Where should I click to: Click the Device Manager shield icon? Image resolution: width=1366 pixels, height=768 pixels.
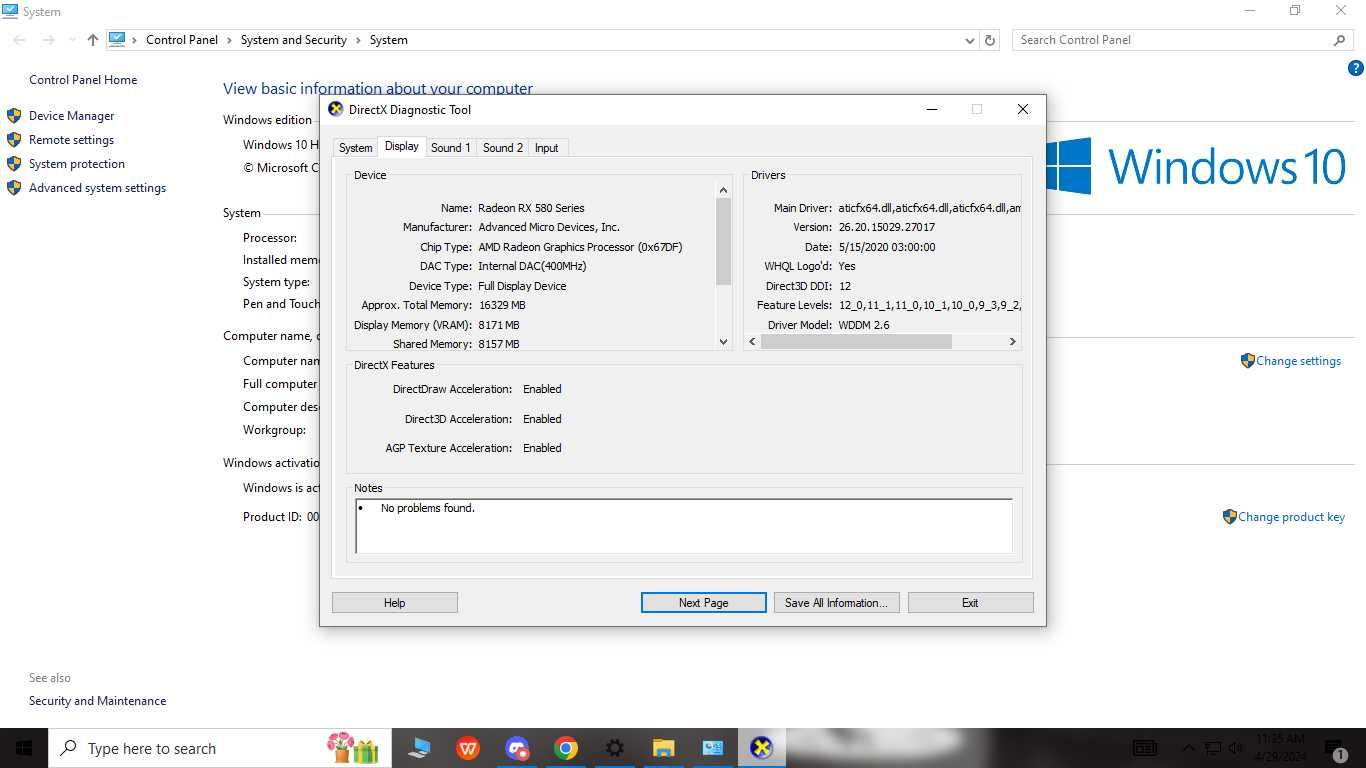pyautogui.click(x=14, y=116)
